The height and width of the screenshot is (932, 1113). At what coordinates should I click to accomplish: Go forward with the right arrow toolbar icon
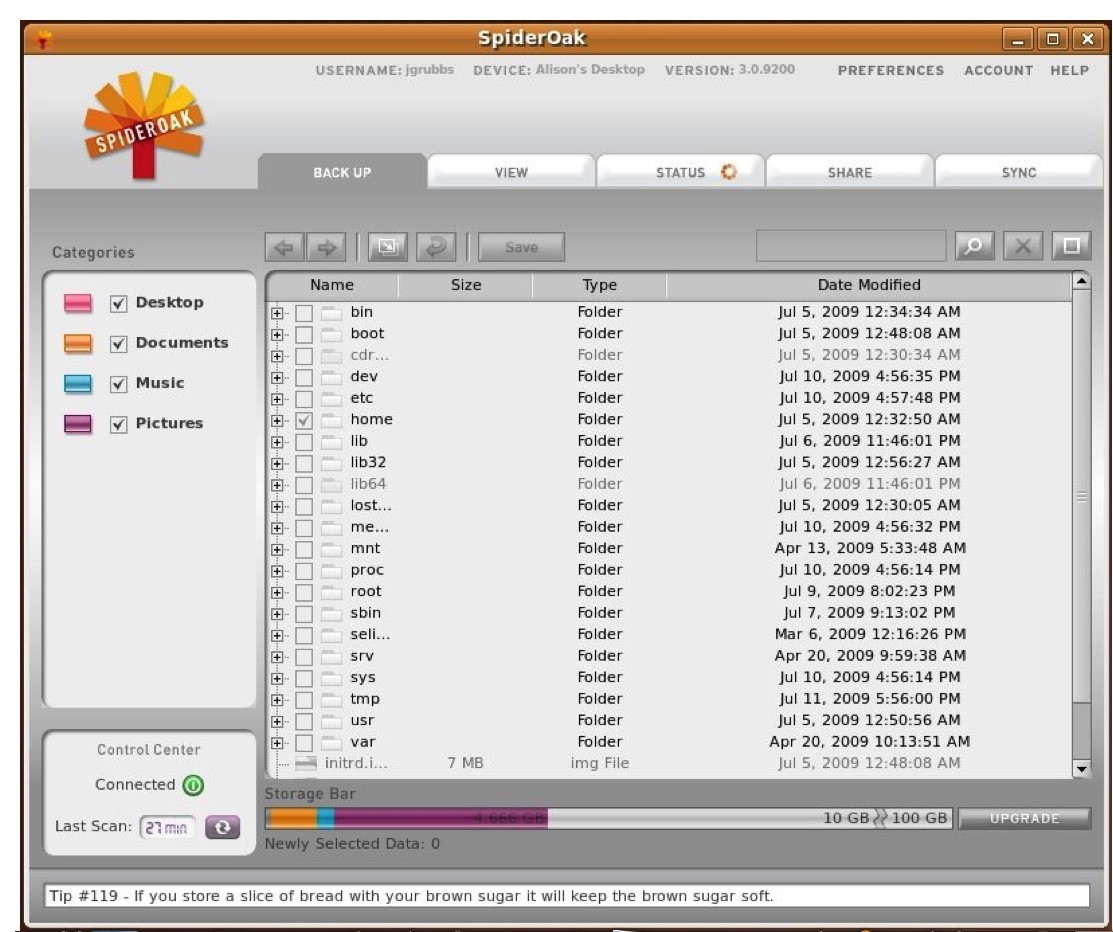(327, 247)
